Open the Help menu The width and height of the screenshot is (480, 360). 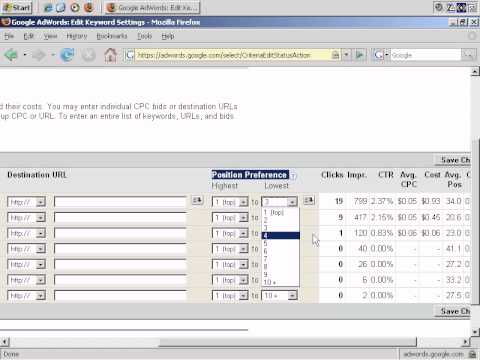168,36
